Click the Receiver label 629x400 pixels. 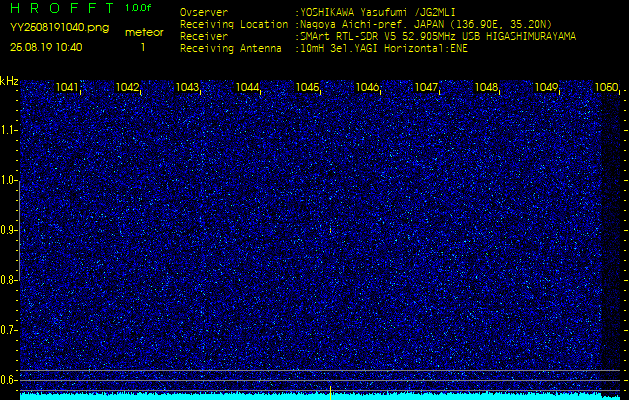pos(204,37)
